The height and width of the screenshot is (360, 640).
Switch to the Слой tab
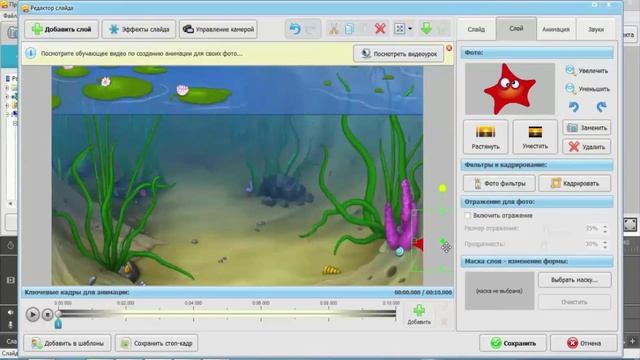(x=516, y=29)
